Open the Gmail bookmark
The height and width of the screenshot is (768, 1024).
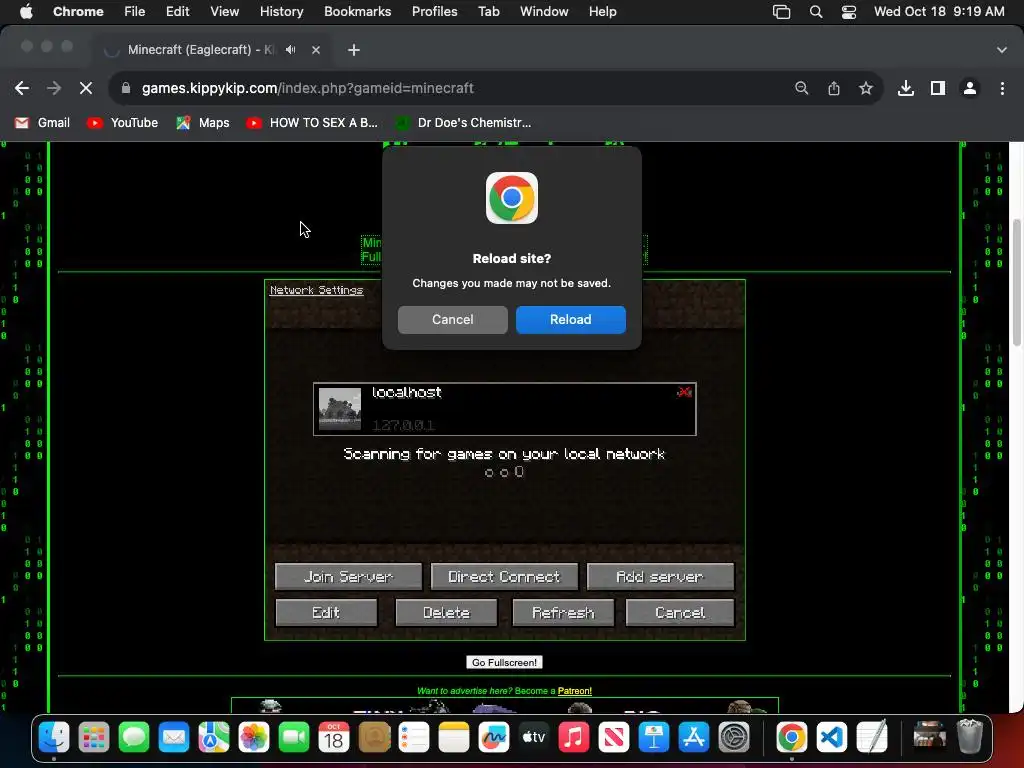point(42,123)
